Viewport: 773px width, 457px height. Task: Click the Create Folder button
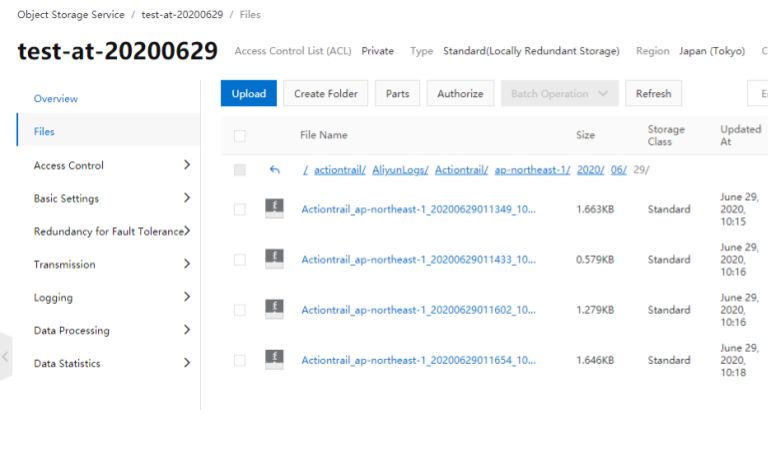click(326, 93)
